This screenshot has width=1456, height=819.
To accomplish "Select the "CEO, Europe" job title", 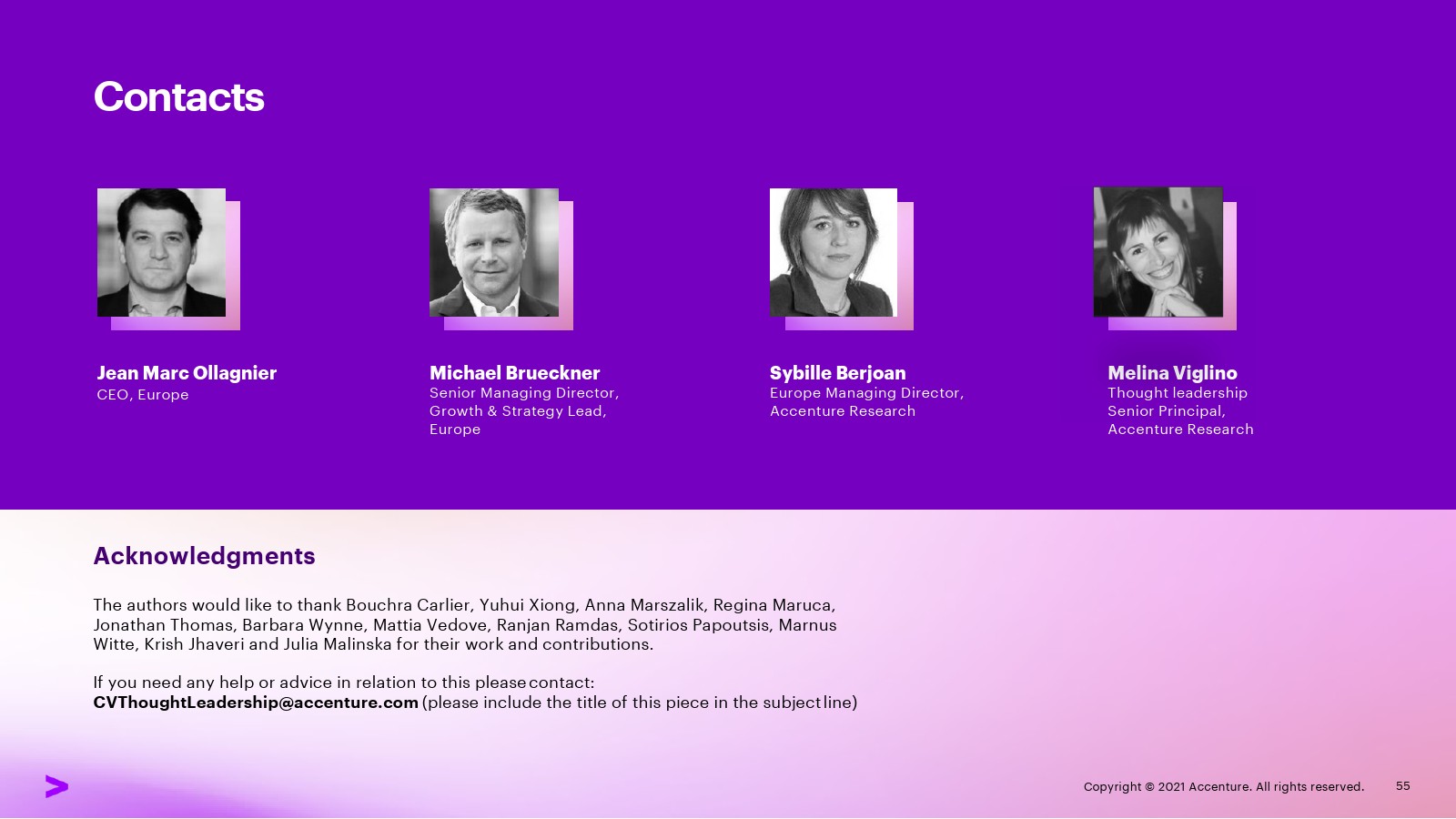I will 143,395.
